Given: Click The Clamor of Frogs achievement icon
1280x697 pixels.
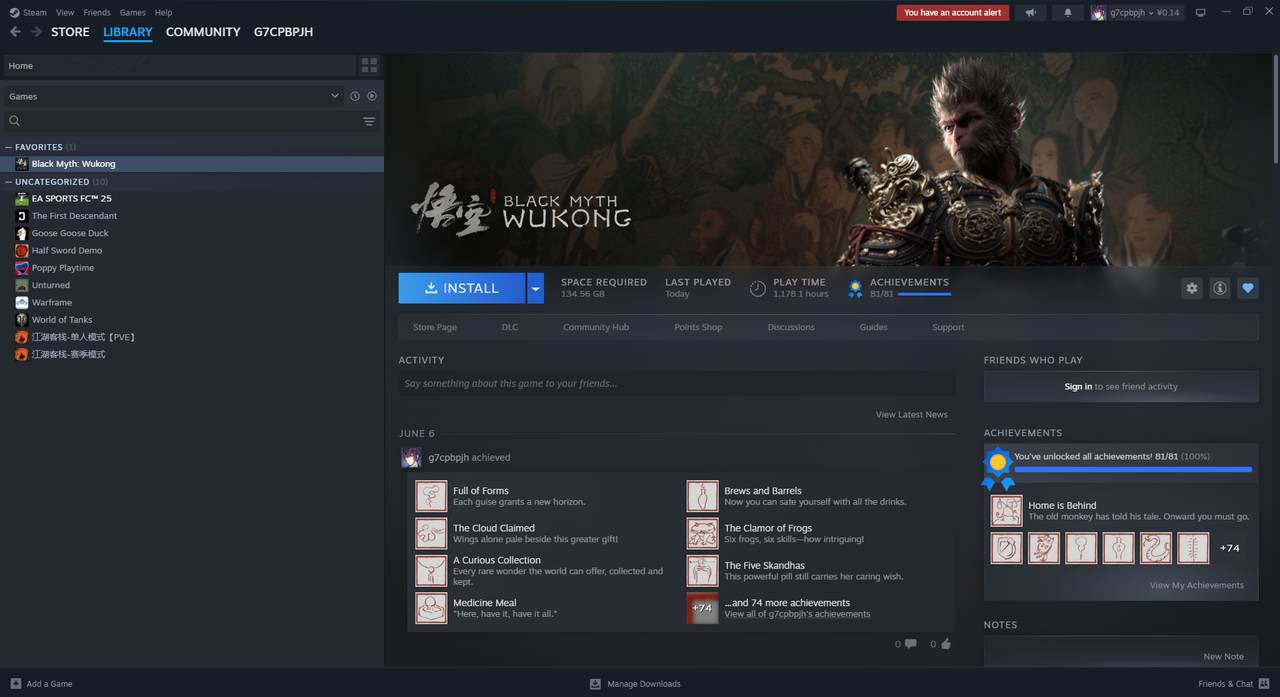Looking at the screenshot, I should (702, 533).
